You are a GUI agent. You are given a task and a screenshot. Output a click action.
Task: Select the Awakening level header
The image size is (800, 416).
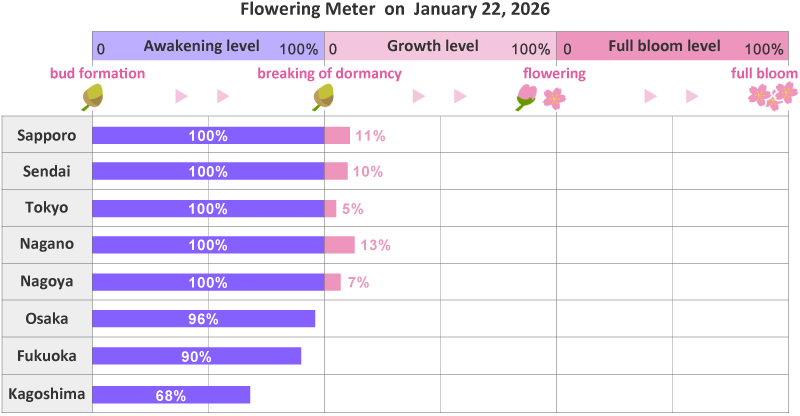[208, 46]
